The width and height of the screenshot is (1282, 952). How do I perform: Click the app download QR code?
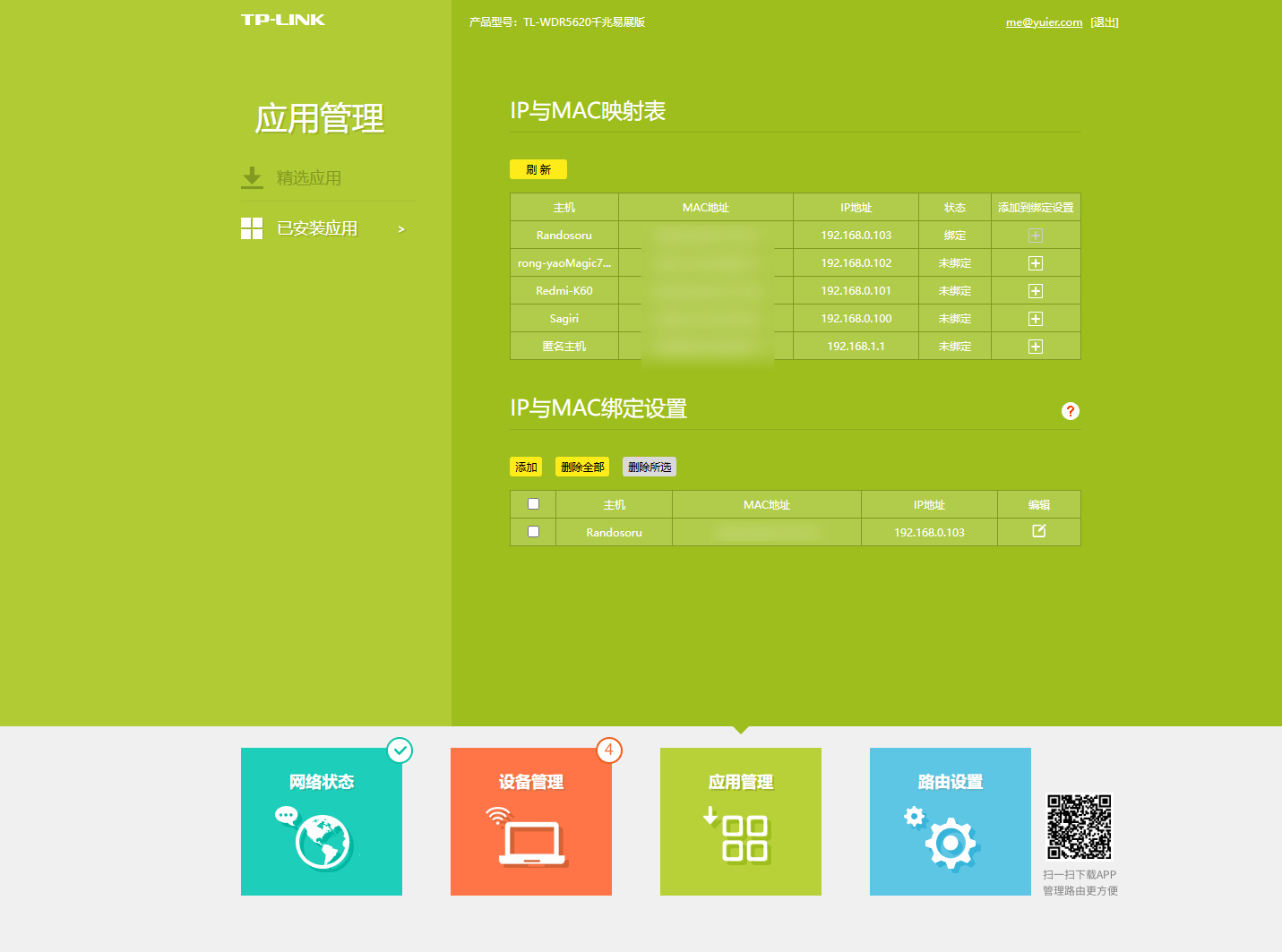tap(1080, 827)
